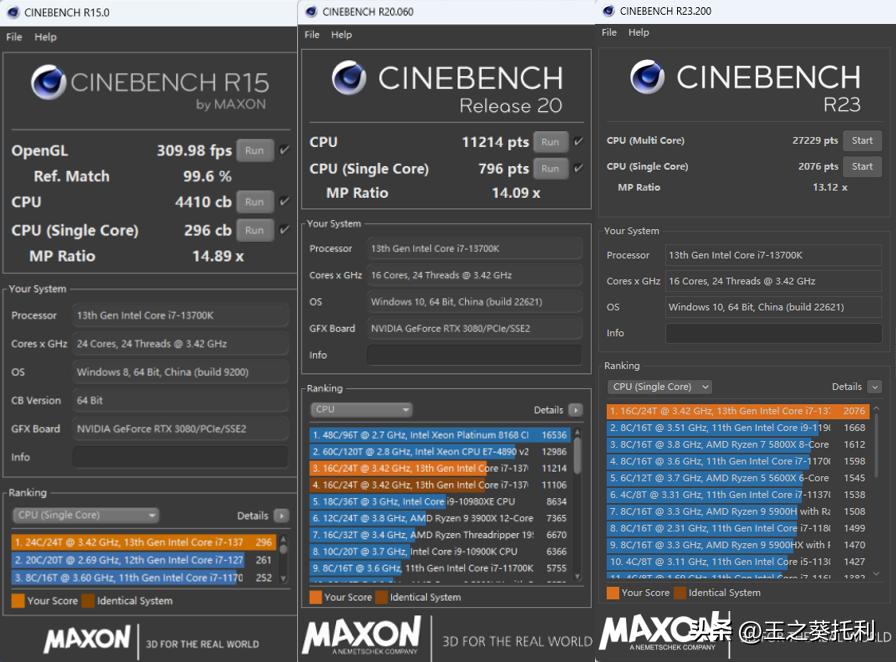Image resolution: width=896 pixels, height=662 pixels.
Task: Click the Cinebench R23 title bar icon
Action: tap(607, 11)
